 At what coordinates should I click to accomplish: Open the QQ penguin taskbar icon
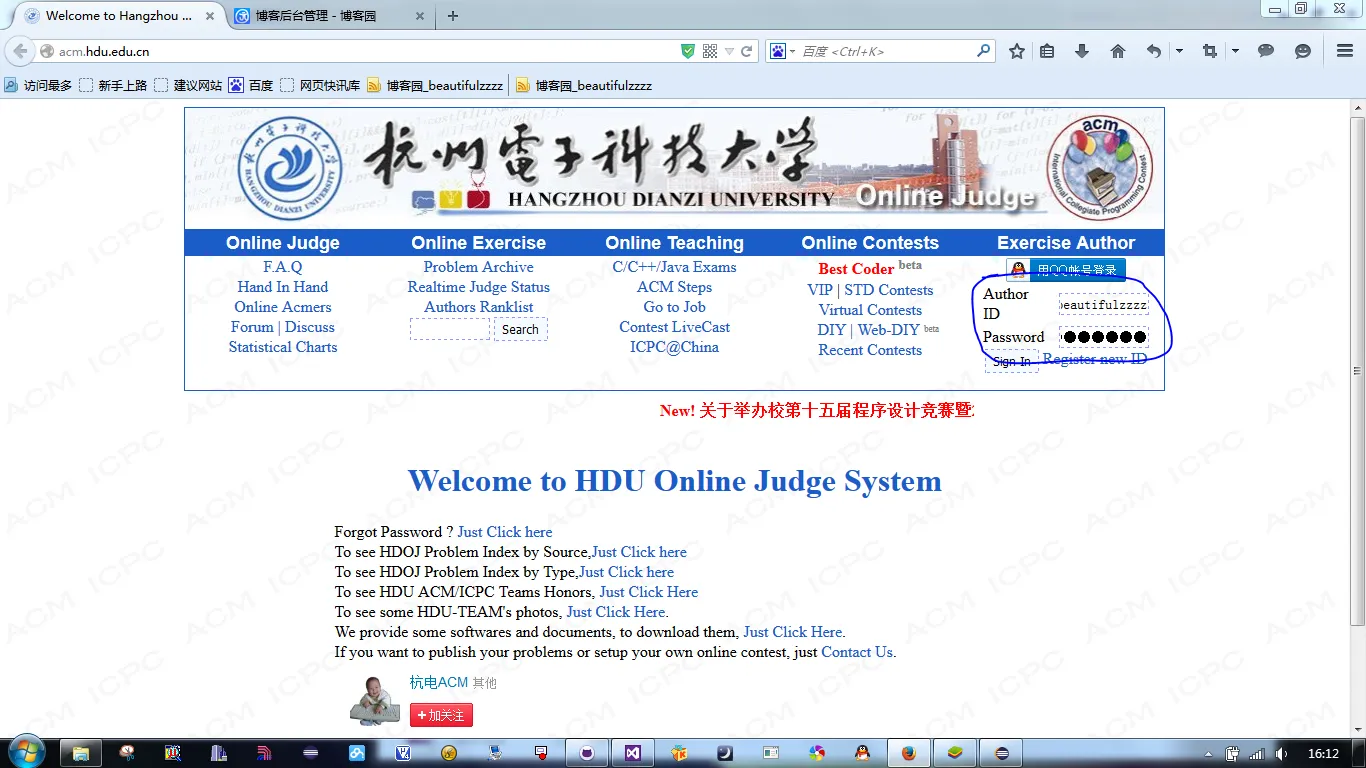tap(862, 753)
